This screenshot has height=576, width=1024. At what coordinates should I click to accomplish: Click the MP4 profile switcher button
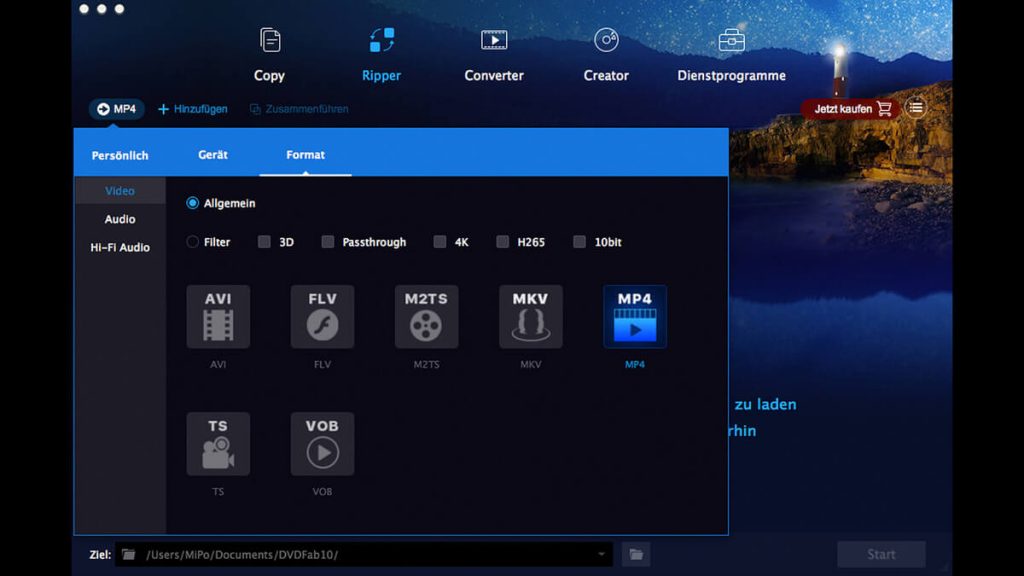[x=117, y=109]
